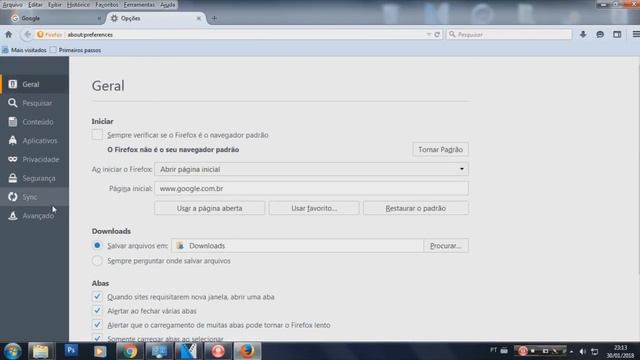Open the Geral preferences section
This screenshot has width=640, height=360.
pos(34,84)
